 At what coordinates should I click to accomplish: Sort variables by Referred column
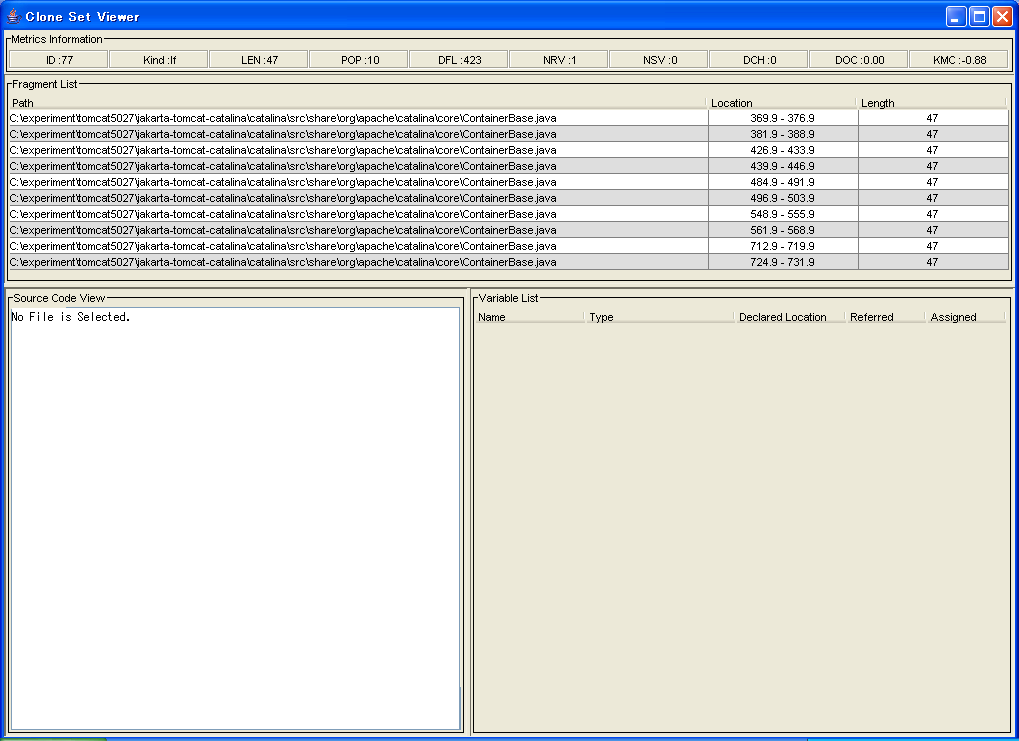[x=884, y=317]
